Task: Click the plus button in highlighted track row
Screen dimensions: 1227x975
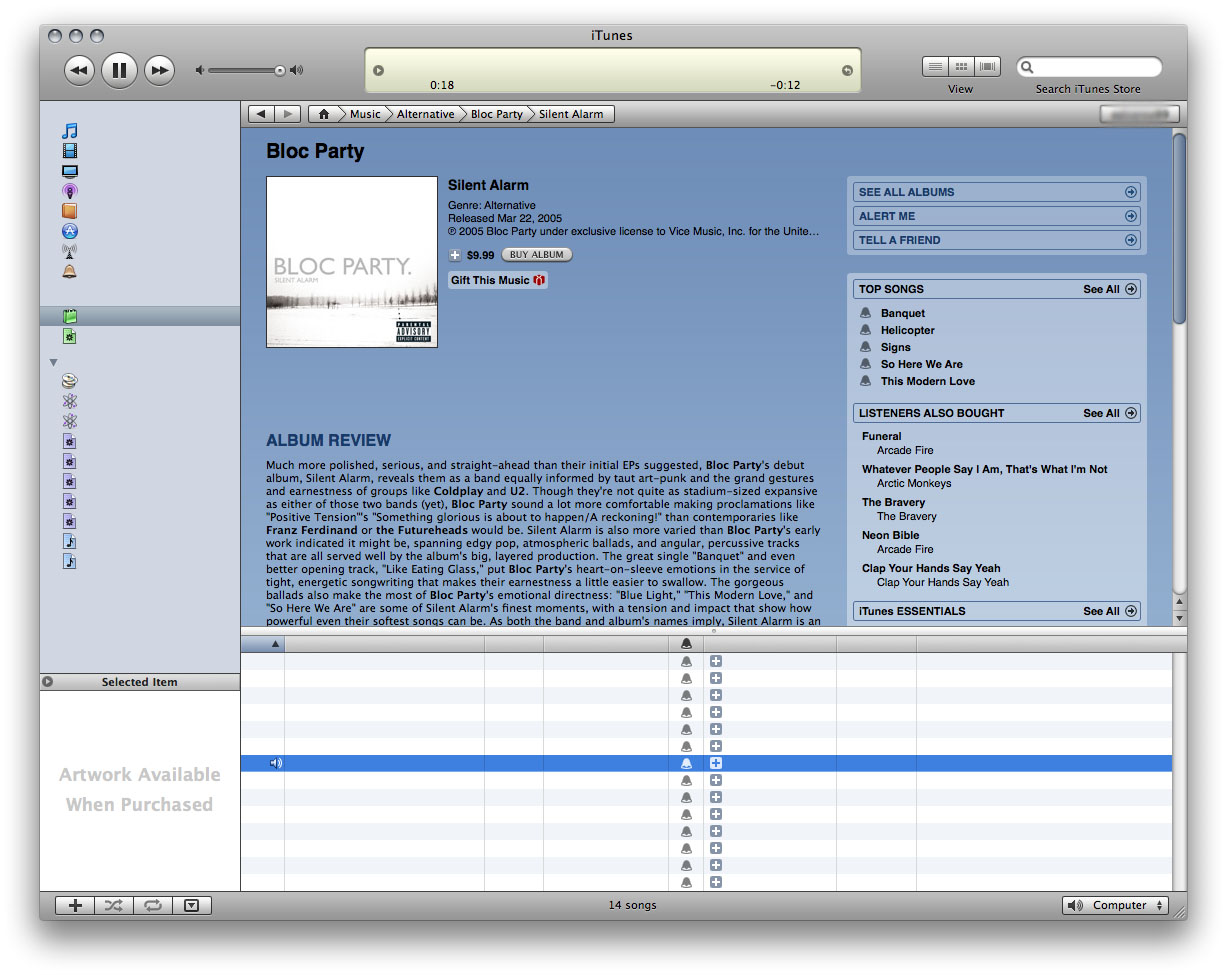Action: coord(716,763)
